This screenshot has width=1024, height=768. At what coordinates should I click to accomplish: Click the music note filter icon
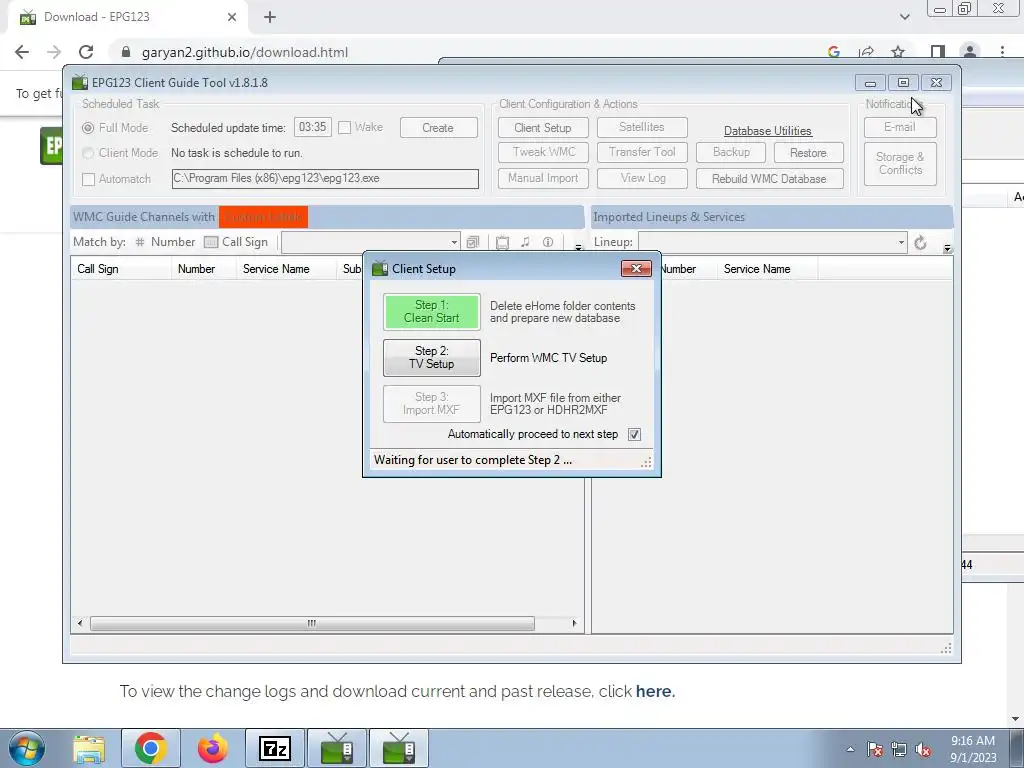pos(525,242)
